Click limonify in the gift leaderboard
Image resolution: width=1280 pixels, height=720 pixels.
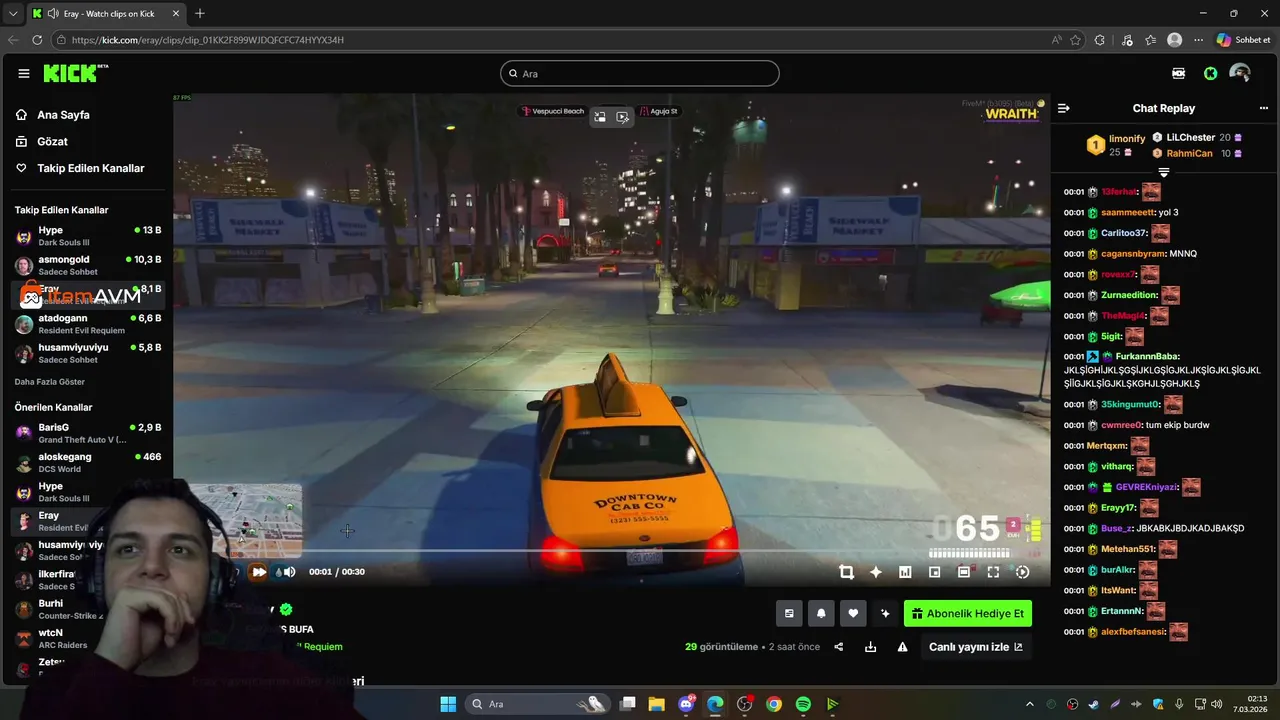pos(1127,139)
